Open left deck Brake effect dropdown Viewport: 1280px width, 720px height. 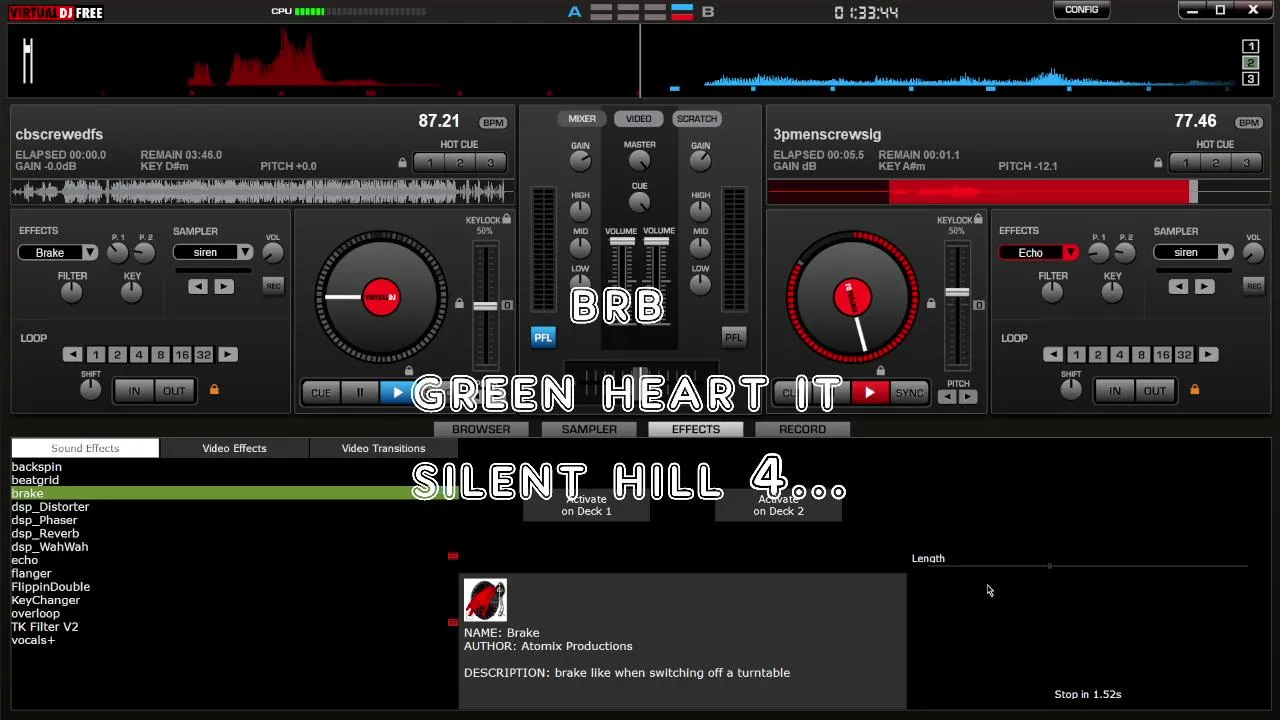(90, 253)
